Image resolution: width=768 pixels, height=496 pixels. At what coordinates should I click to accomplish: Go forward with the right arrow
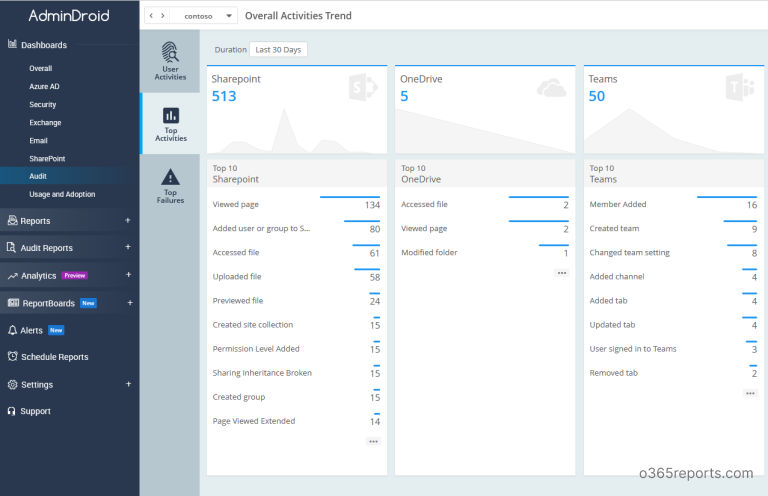pos(163,16)
